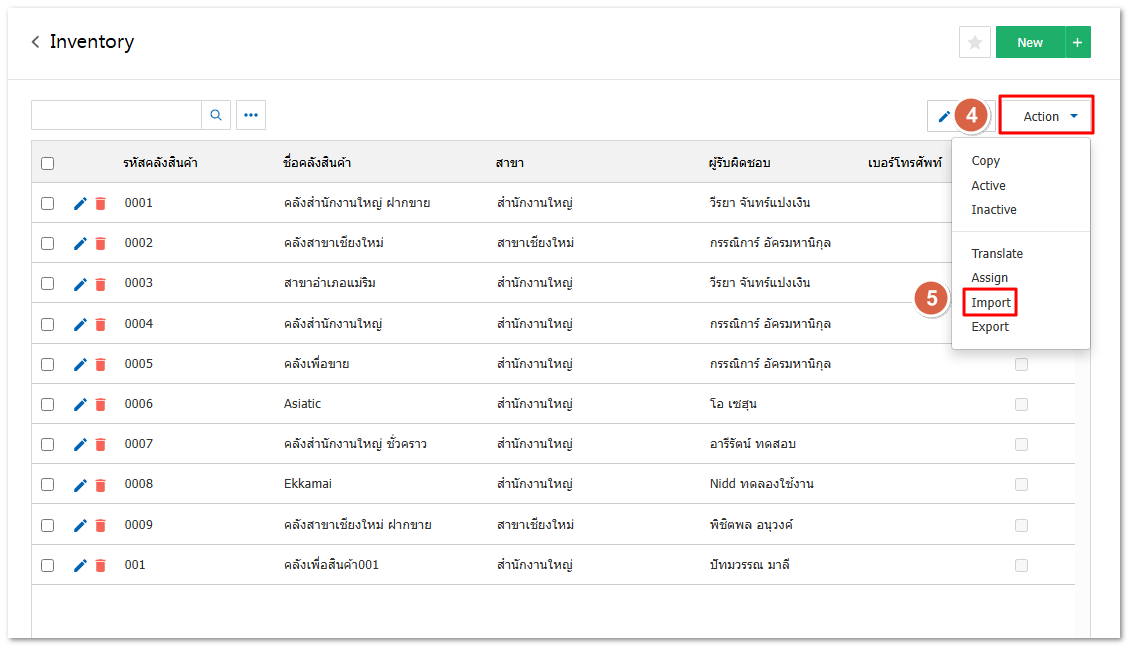Toggle the select-all header checkbox
Viewport: 1128px width, 646px height.
(x=48, y=163)
